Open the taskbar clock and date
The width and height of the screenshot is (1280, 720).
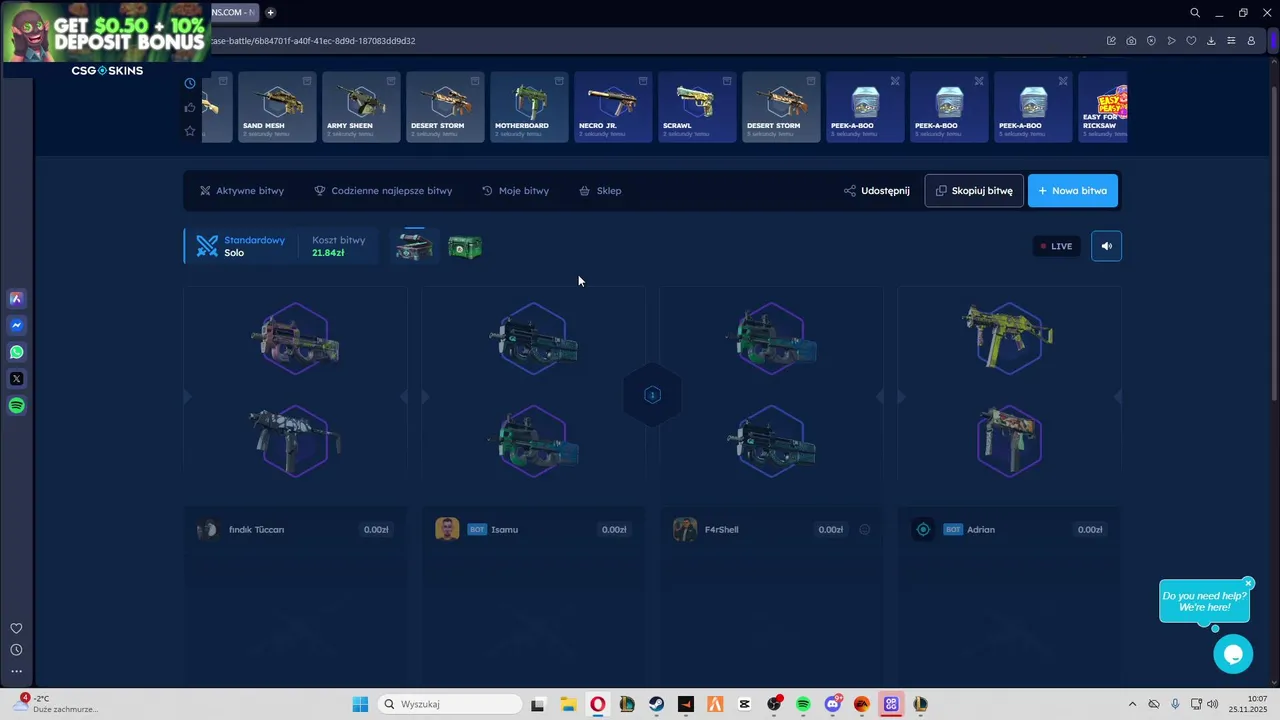coord(1248,704)
